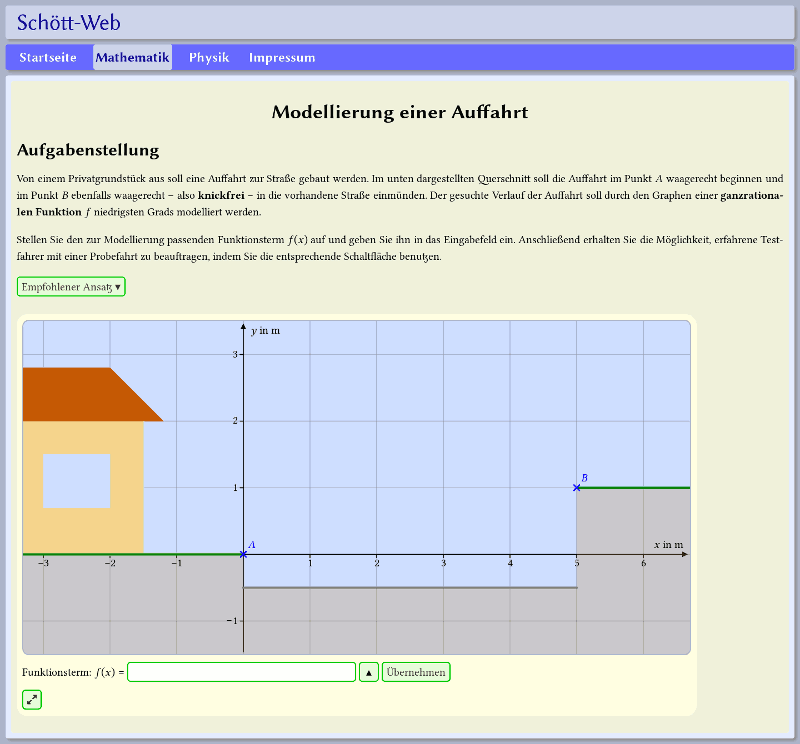
Task: Click the y in m axis label
Action: point(265,331)
